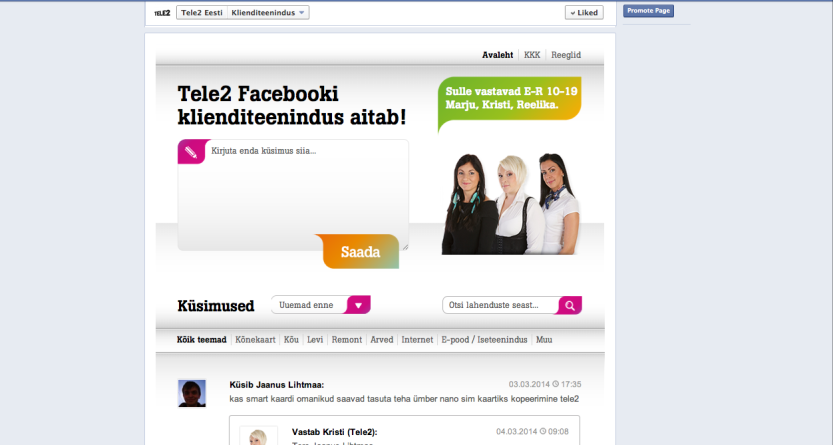Click the Tele2 Facebooki klienditeenindus heading
Screen dimensions: 833x445
292,105
